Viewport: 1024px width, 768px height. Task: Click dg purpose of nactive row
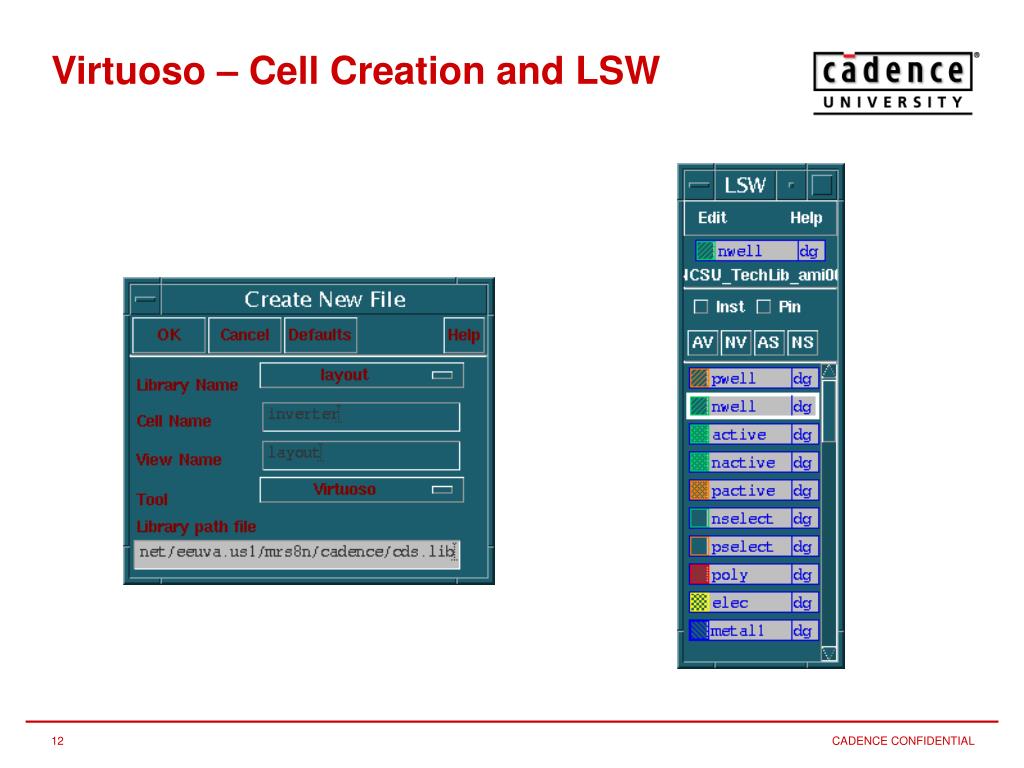[x=803, y=462]
